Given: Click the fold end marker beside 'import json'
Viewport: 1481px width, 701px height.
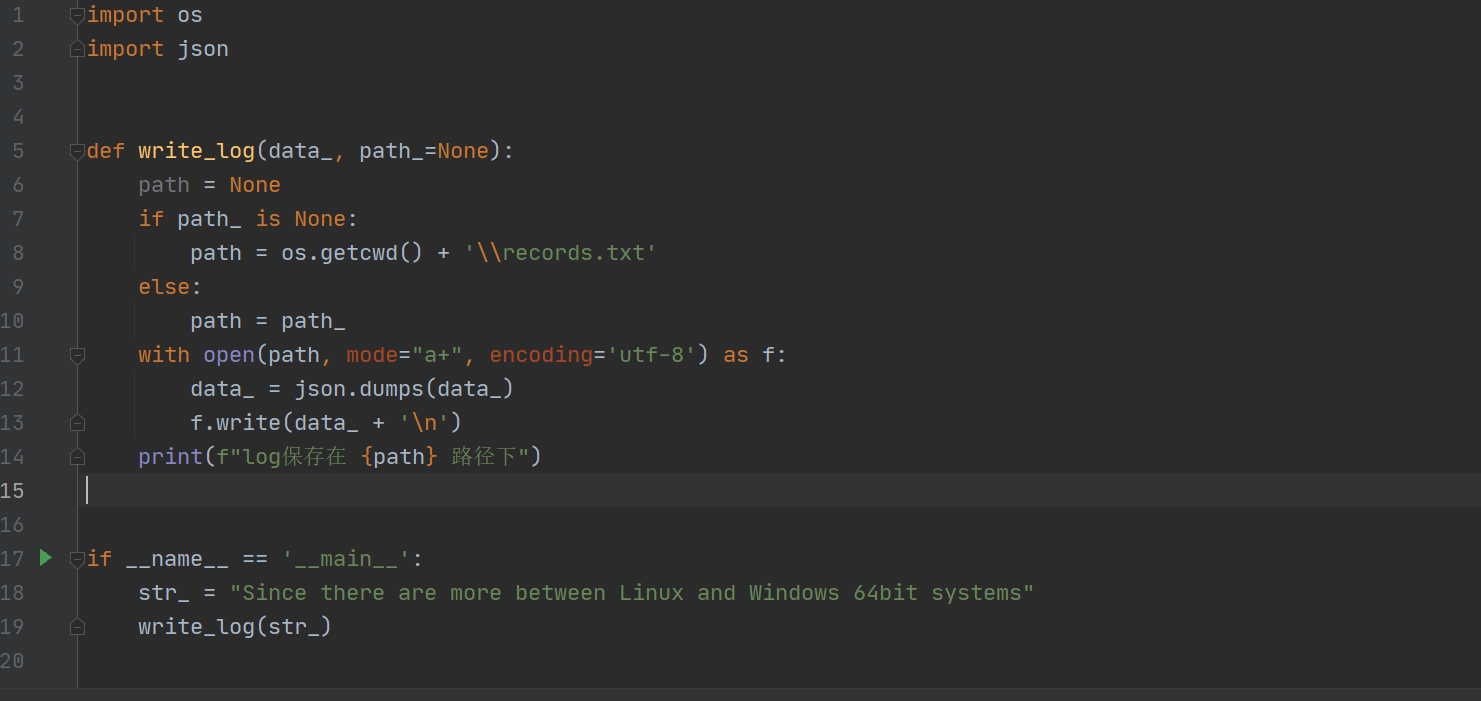Looking at the screenshot, I should 77,49.
